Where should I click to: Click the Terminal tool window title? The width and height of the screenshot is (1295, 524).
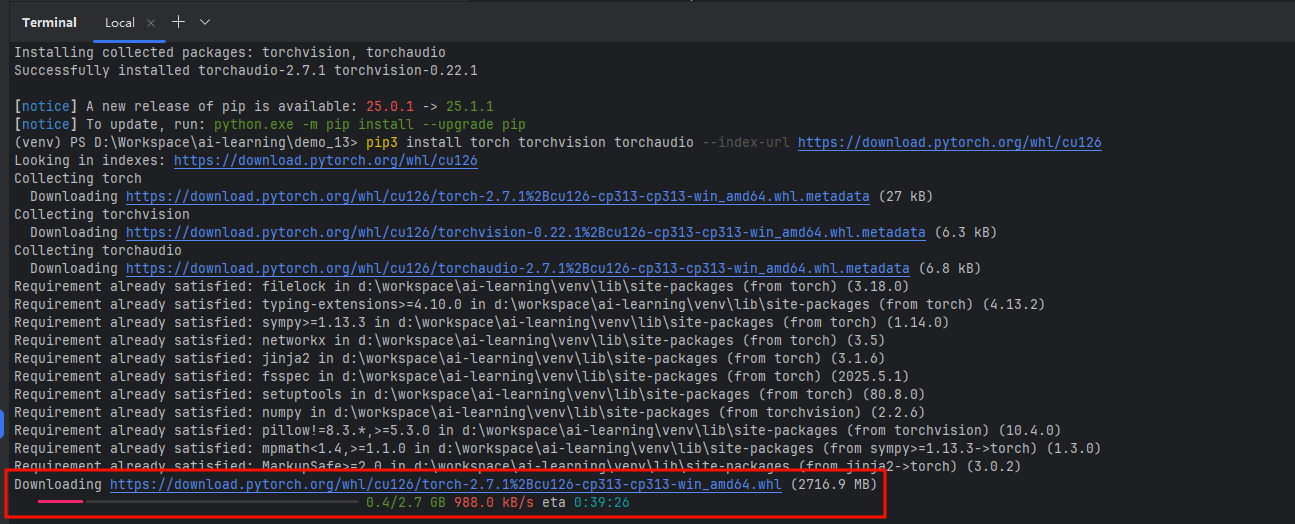pos(49,22)
